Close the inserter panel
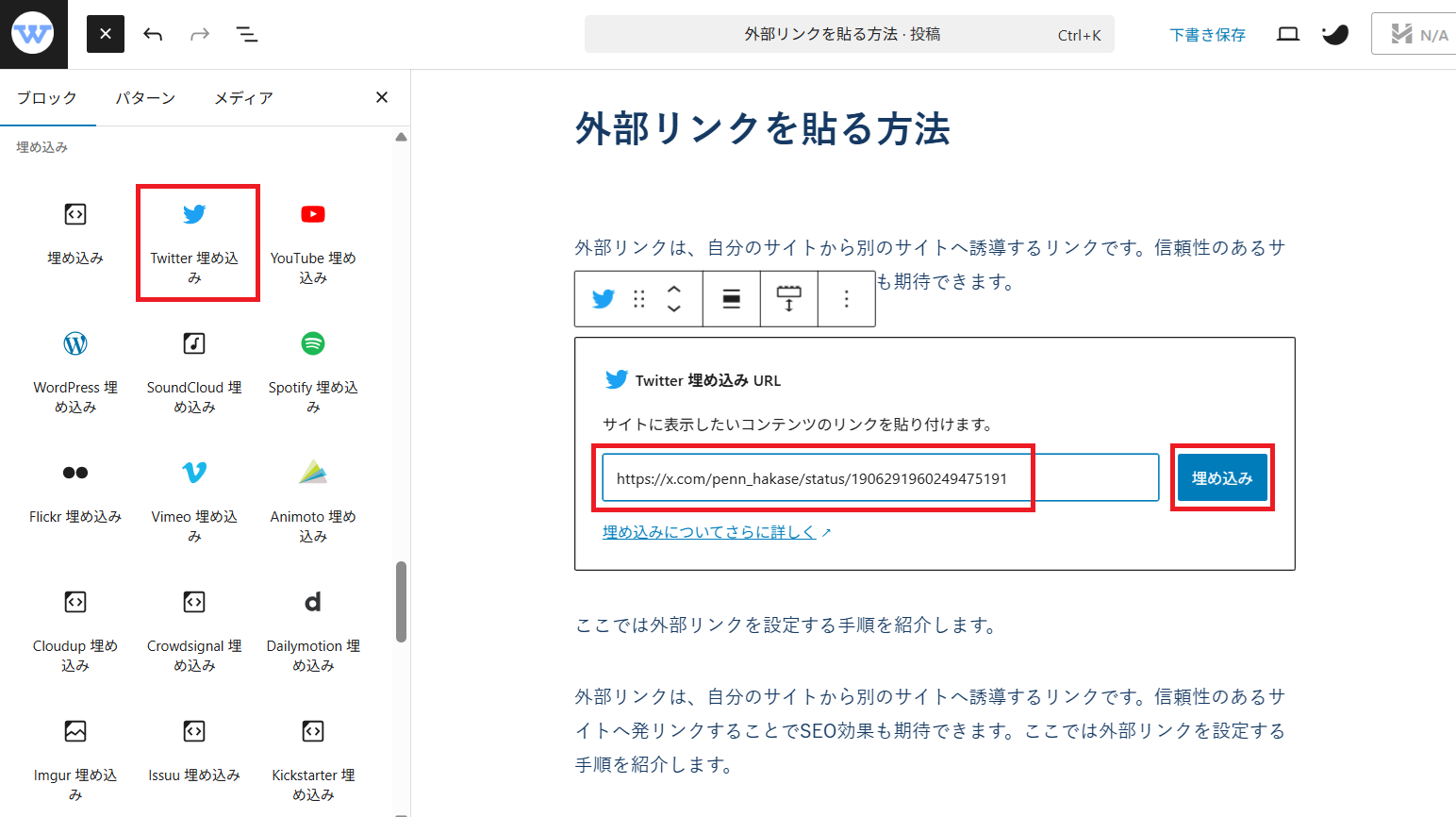This screenshot has width=1456, height=817. pyautogui.click(x=382, y=97)
